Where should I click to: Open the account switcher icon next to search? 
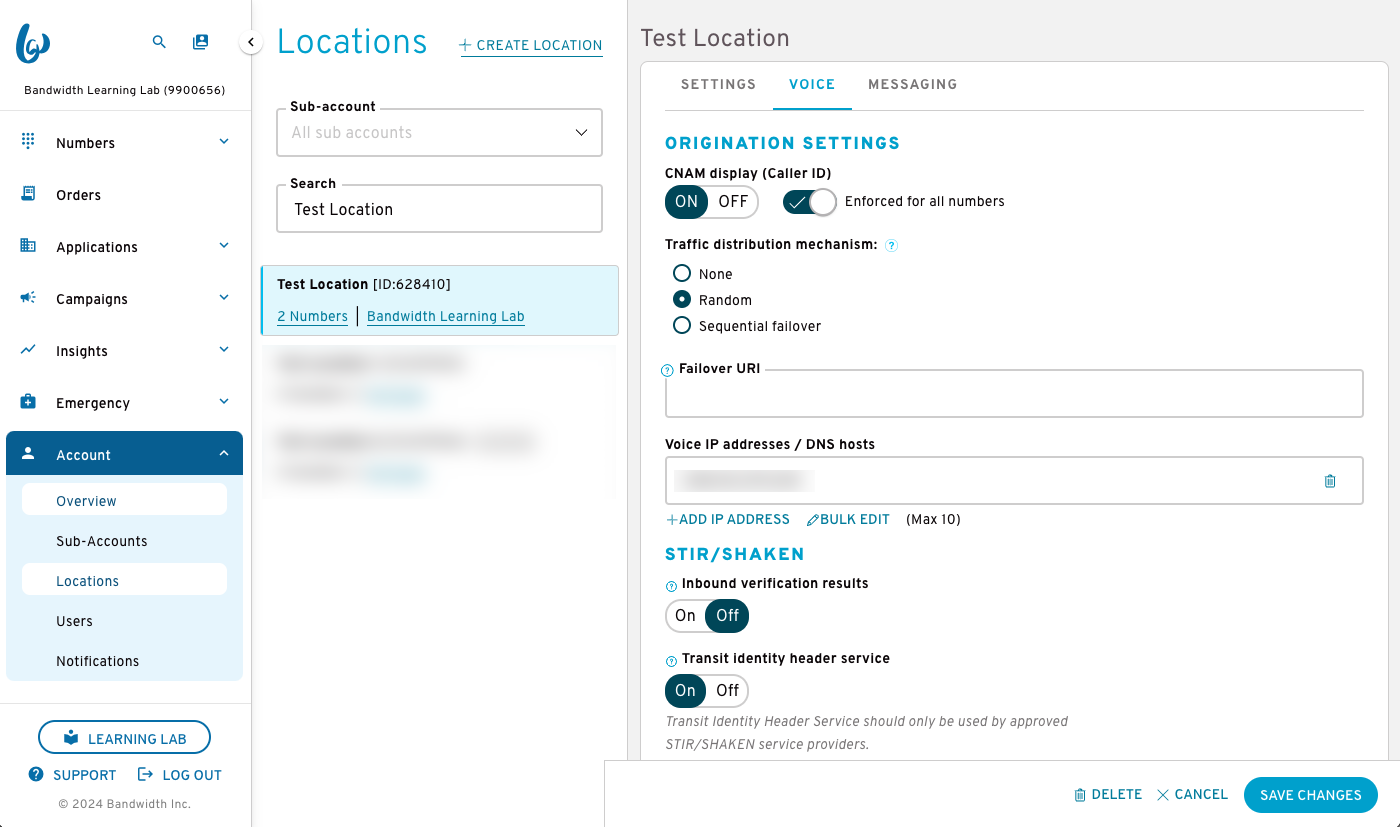201,42
